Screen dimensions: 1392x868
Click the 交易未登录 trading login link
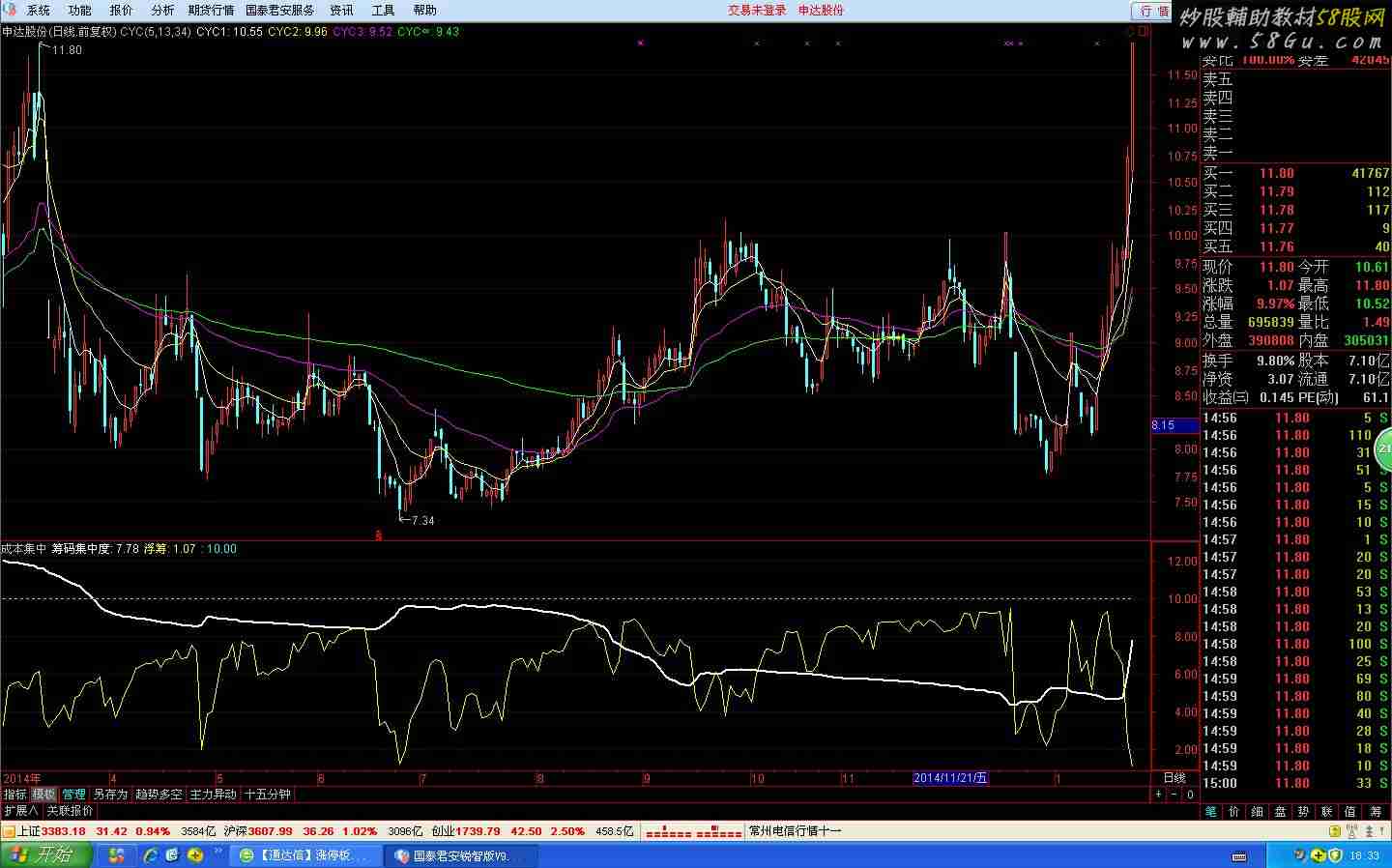pyautogui.click(x=757, y=10)
